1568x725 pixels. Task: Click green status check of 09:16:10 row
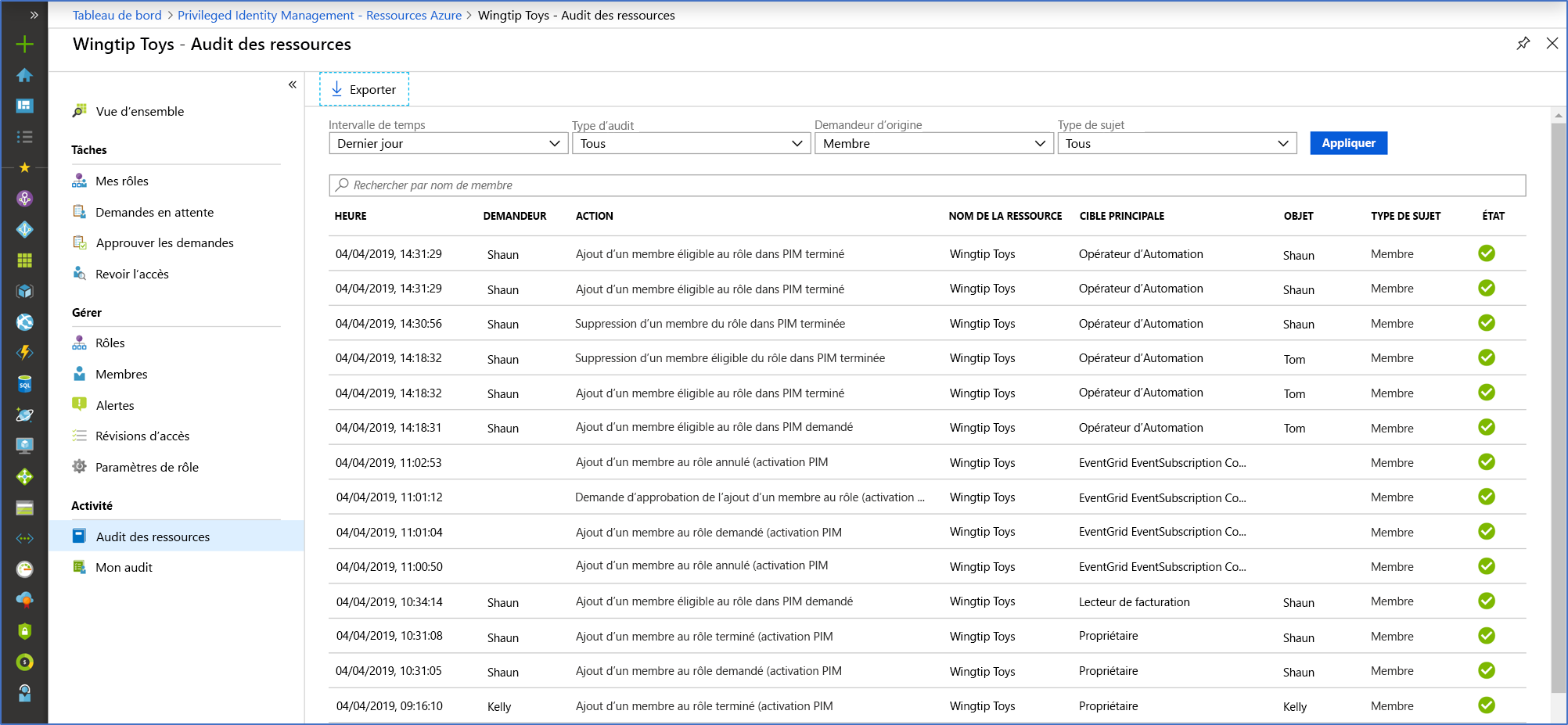tap(1487, 705)
